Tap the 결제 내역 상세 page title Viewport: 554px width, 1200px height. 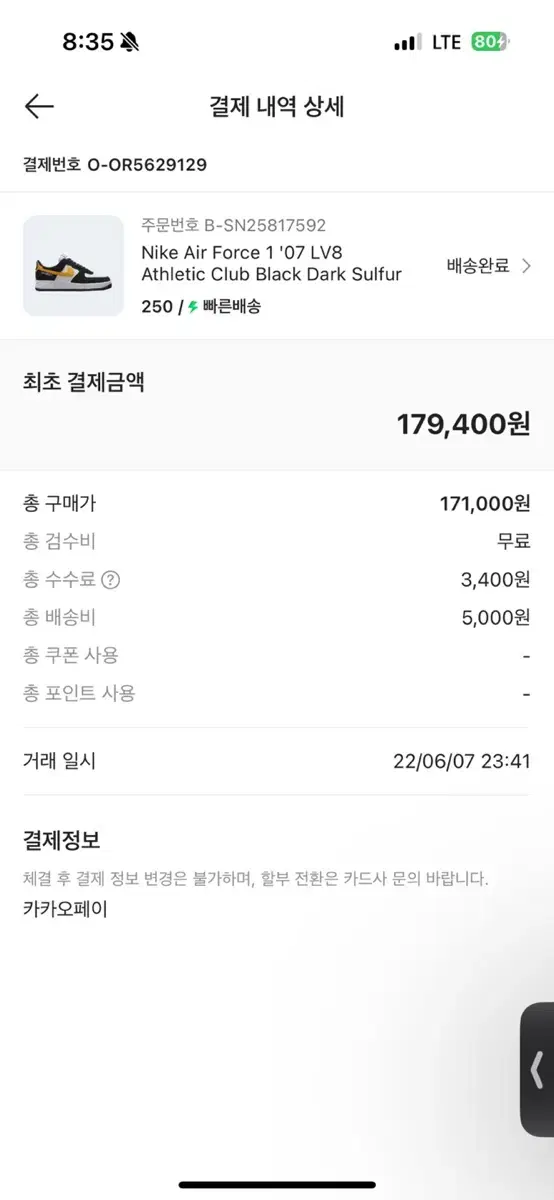click(277, 107)
